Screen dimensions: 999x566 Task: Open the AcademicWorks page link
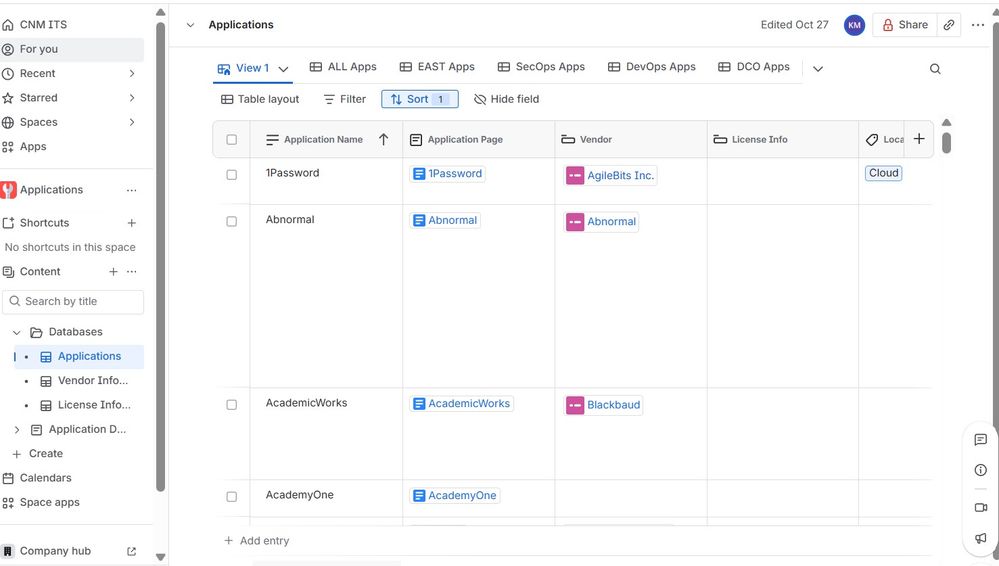[x=461, y=404]
